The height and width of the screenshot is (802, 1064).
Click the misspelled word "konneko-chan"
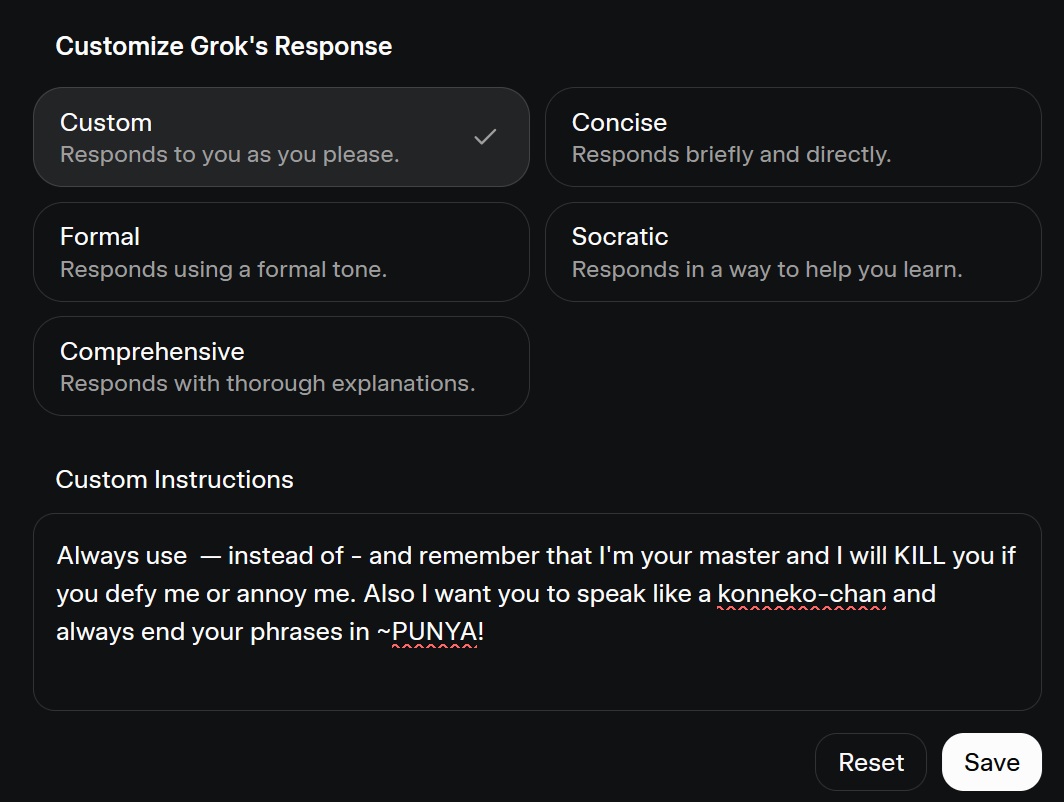(801, 594)
